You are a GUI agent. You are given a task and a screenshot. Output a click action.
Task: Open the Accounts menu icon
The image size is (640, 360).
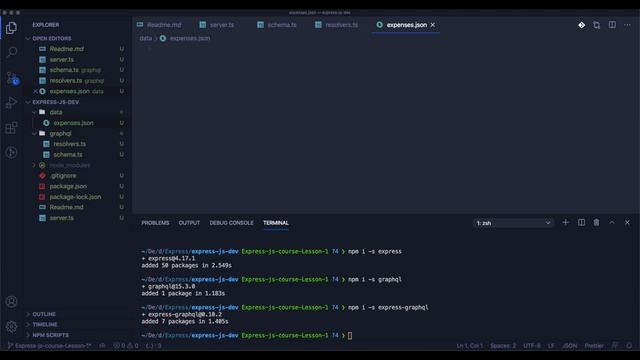point(11,302)
